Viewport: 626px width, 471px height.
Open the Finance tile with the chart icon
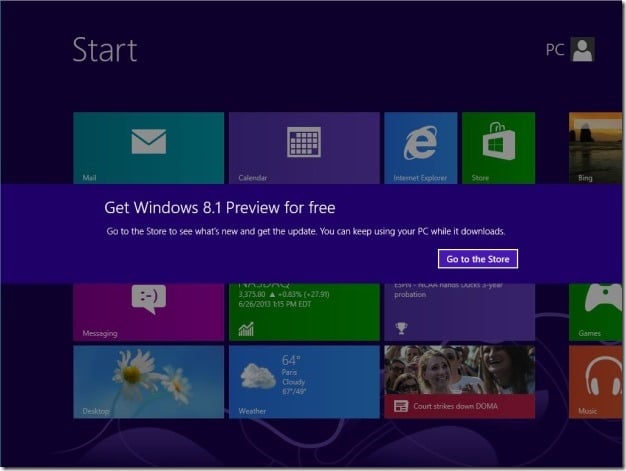pyautogui.click(x=304, y=312)
